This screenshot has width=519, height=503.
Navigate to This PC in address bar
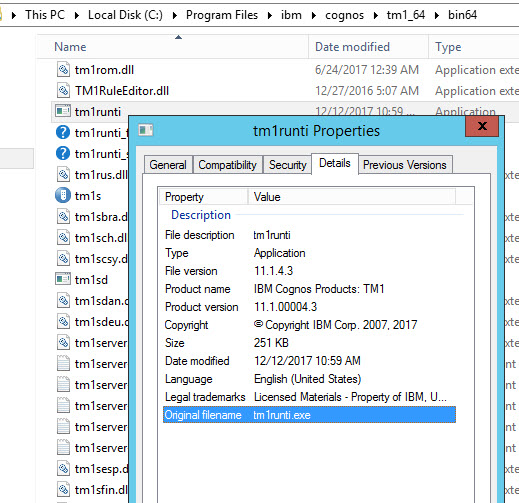[45, 15]
